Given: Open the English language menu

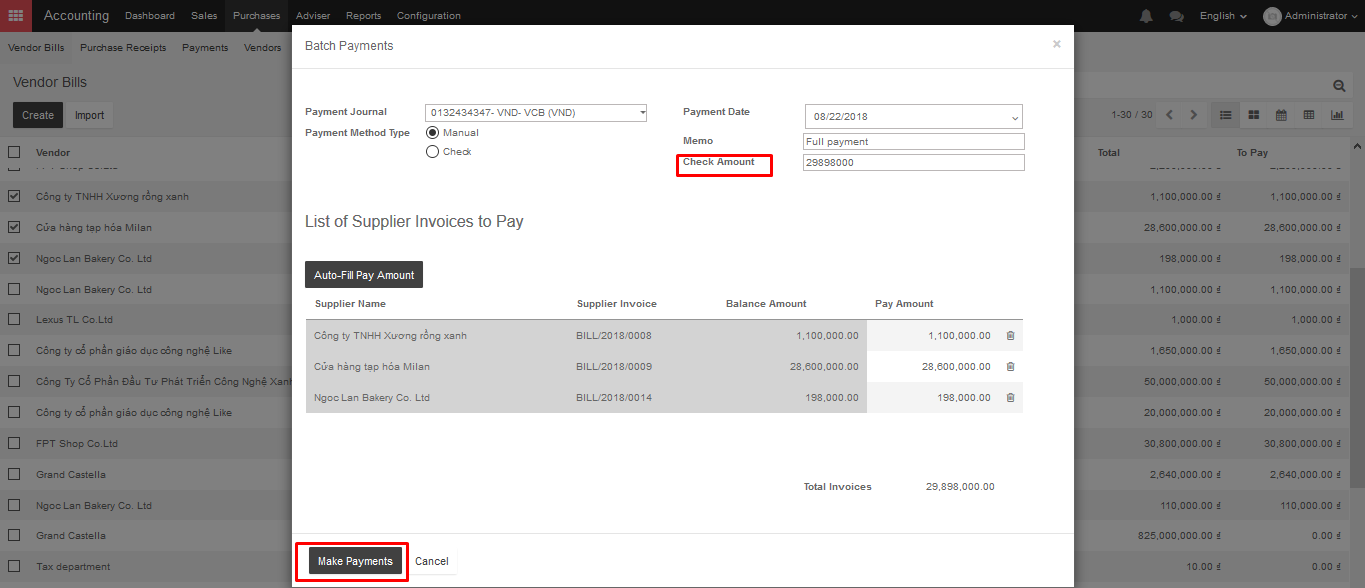Looking at the screenshot, I should point(1223,16).
